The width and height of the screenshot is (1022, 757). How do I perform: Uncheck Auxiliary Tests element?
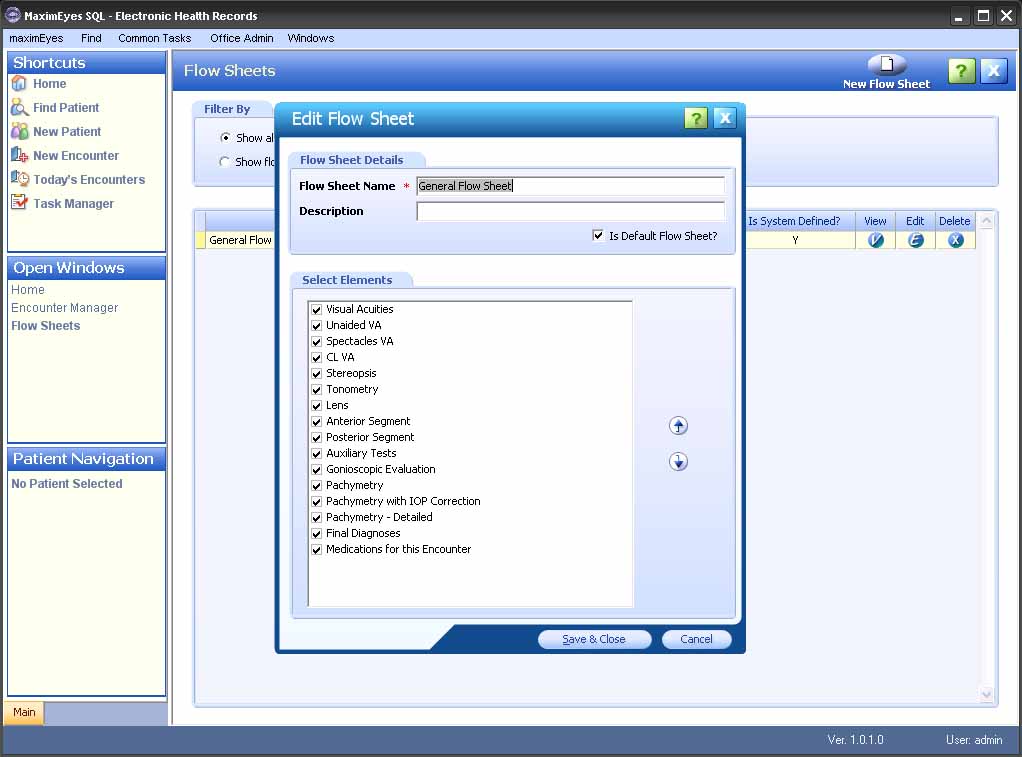coord(317,454)
